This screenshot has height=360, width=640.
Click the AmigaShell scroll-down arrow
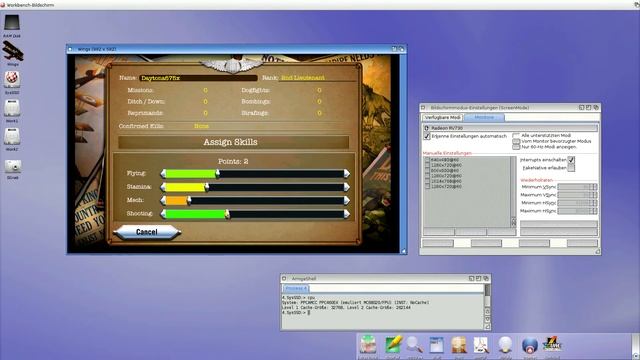(487, 319)
